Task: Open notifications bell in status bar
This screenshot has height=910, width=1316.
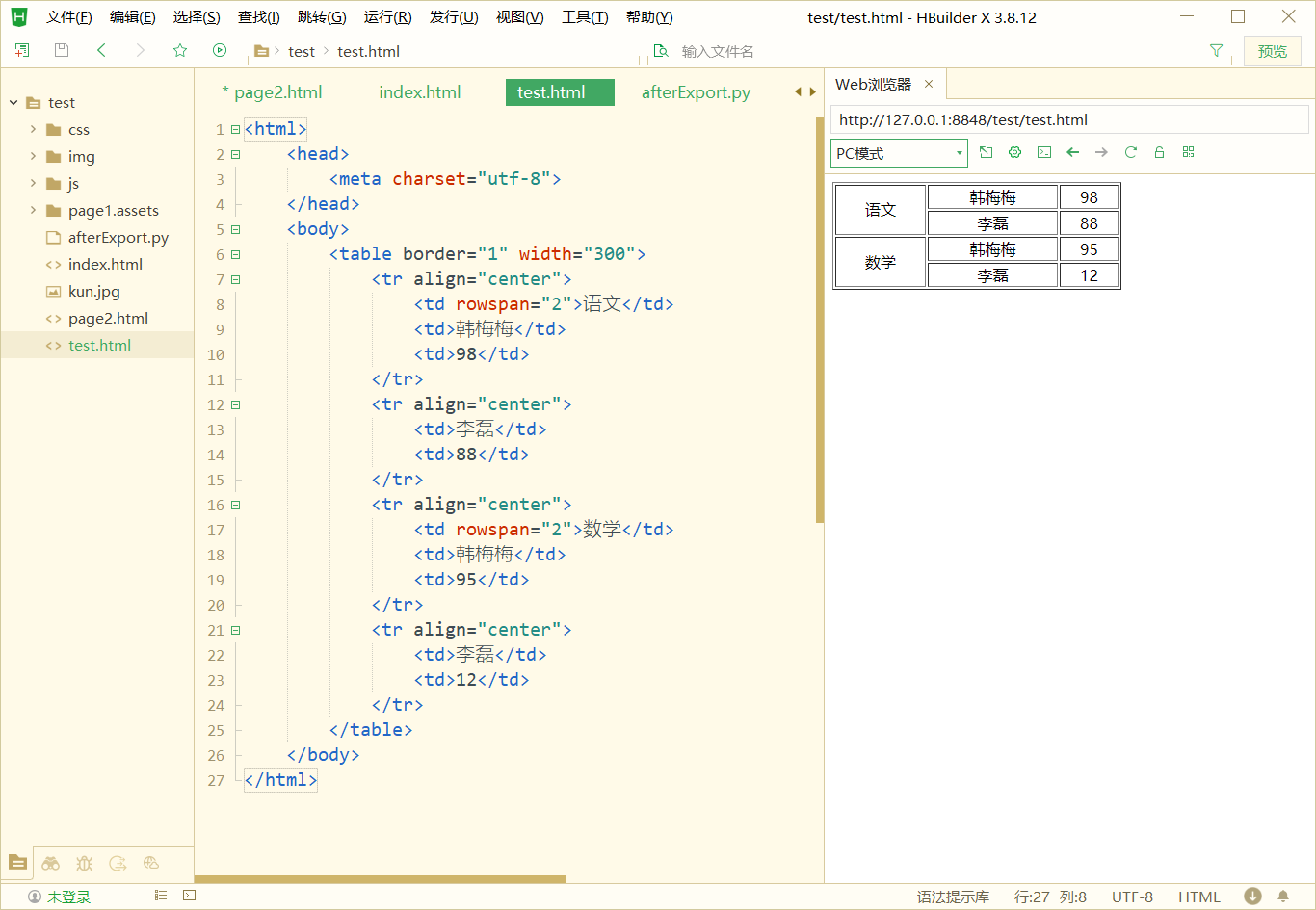Action: pyautogui.click(x=1284, y=896)
